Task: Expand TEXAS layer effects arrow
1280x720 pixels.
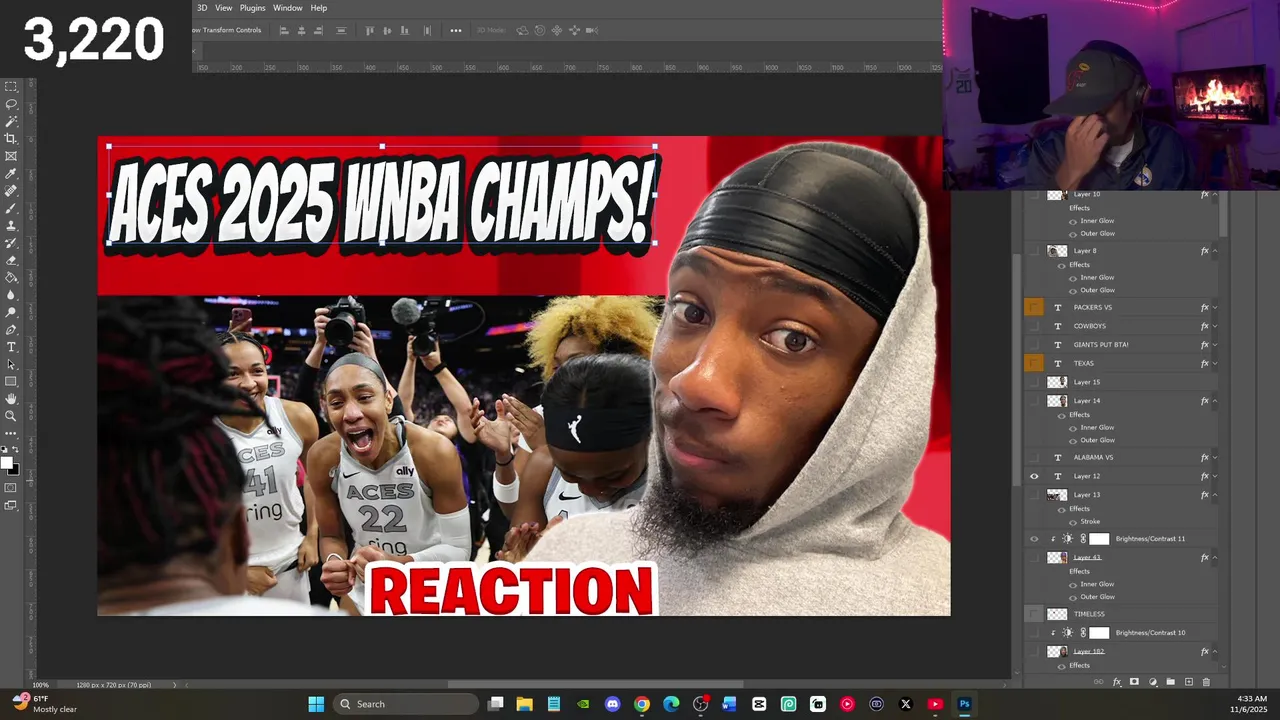Action: tap(1215, 364)
